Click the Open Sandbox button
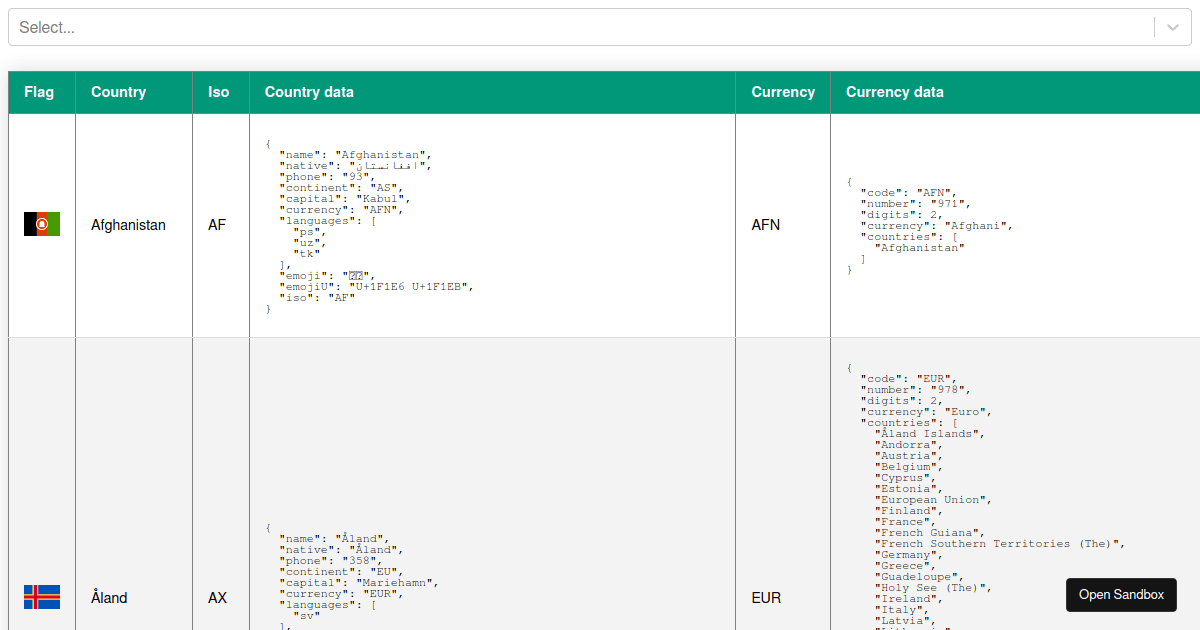Image resolution: width=1200 pixels, height=630 pixels. pos(1121,594)
